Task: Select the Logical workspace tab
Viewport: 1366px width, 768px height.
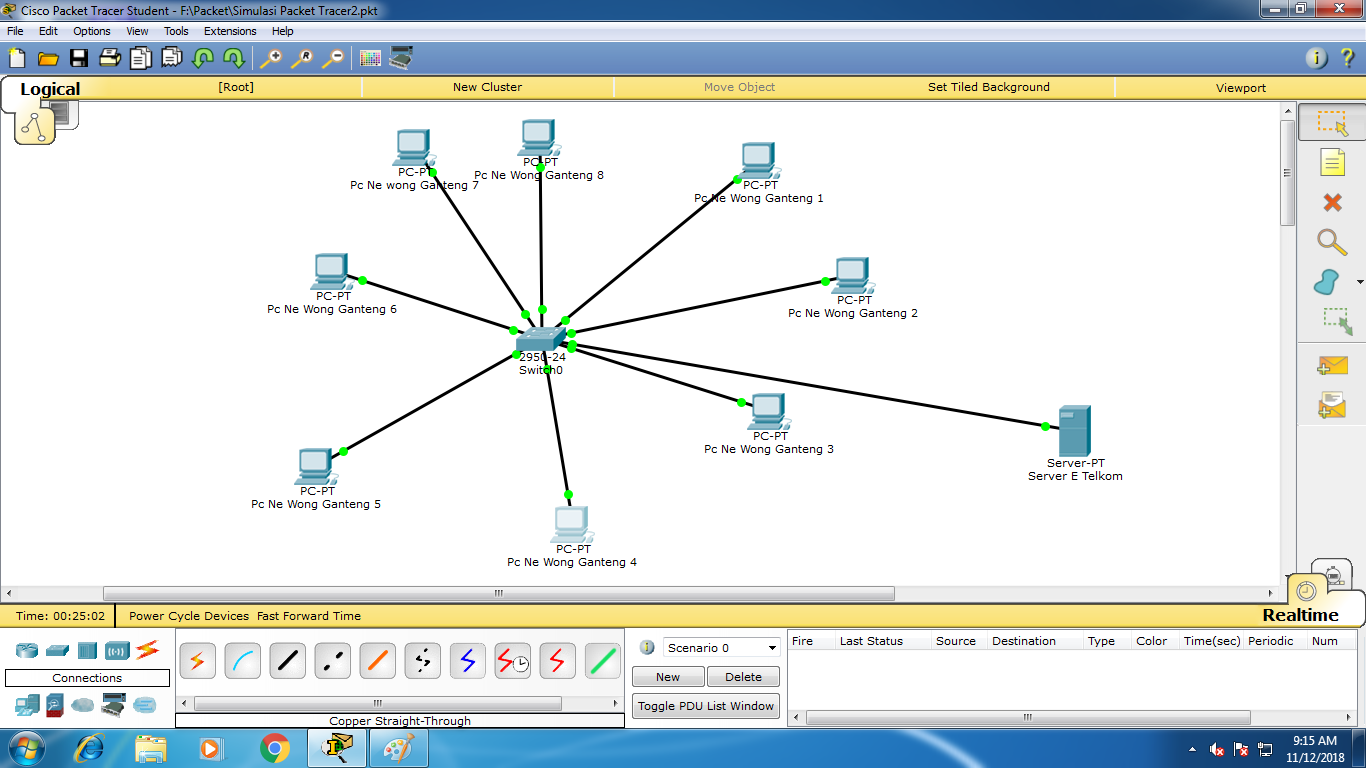Action: (50, 89)
